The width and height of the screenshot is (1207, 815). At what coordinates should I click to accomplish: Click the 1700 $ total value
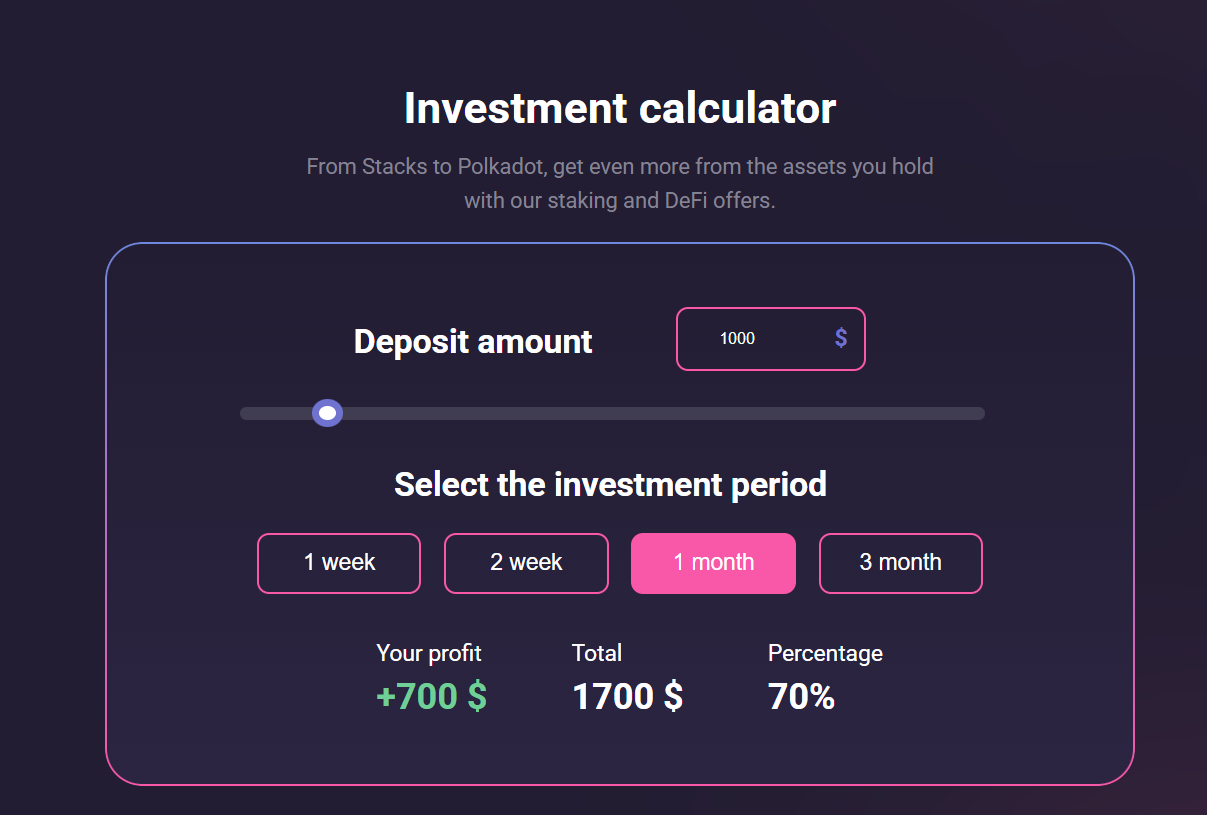coord(627,697)
